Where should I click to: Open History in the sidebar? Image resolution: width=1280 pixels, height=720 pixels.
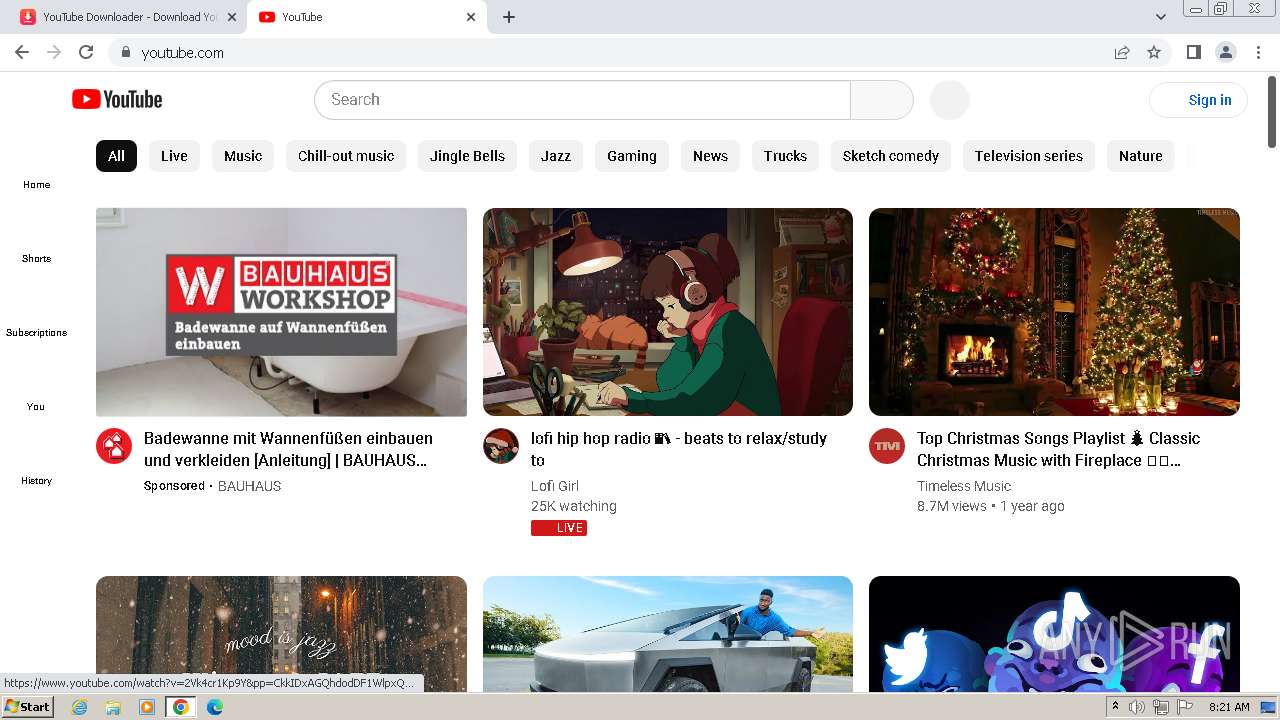click(36, 480)
